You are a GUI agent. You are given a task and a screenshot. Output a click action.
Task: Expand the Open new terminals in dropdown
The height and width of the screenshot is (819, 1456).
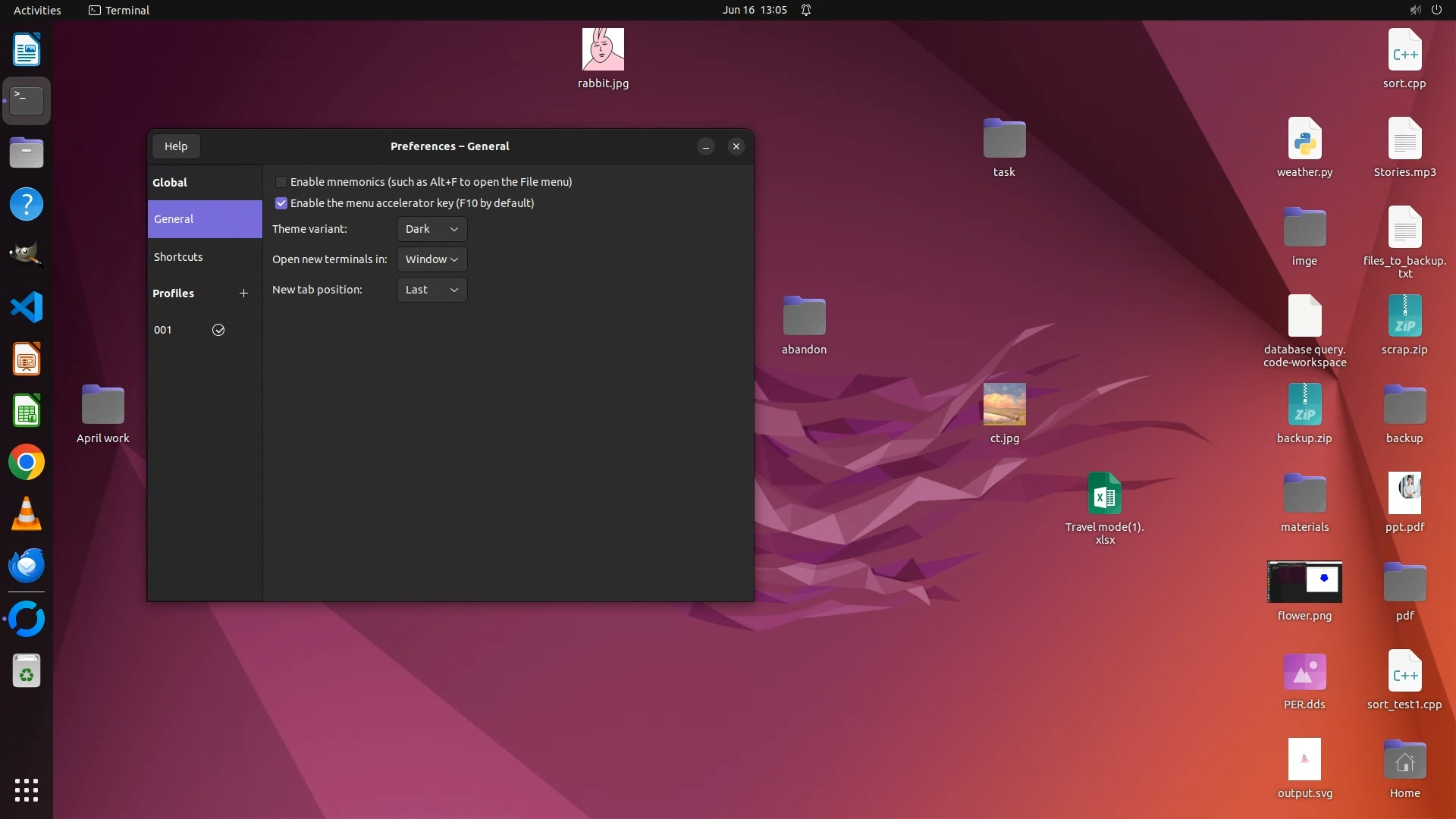click(431, 259)
